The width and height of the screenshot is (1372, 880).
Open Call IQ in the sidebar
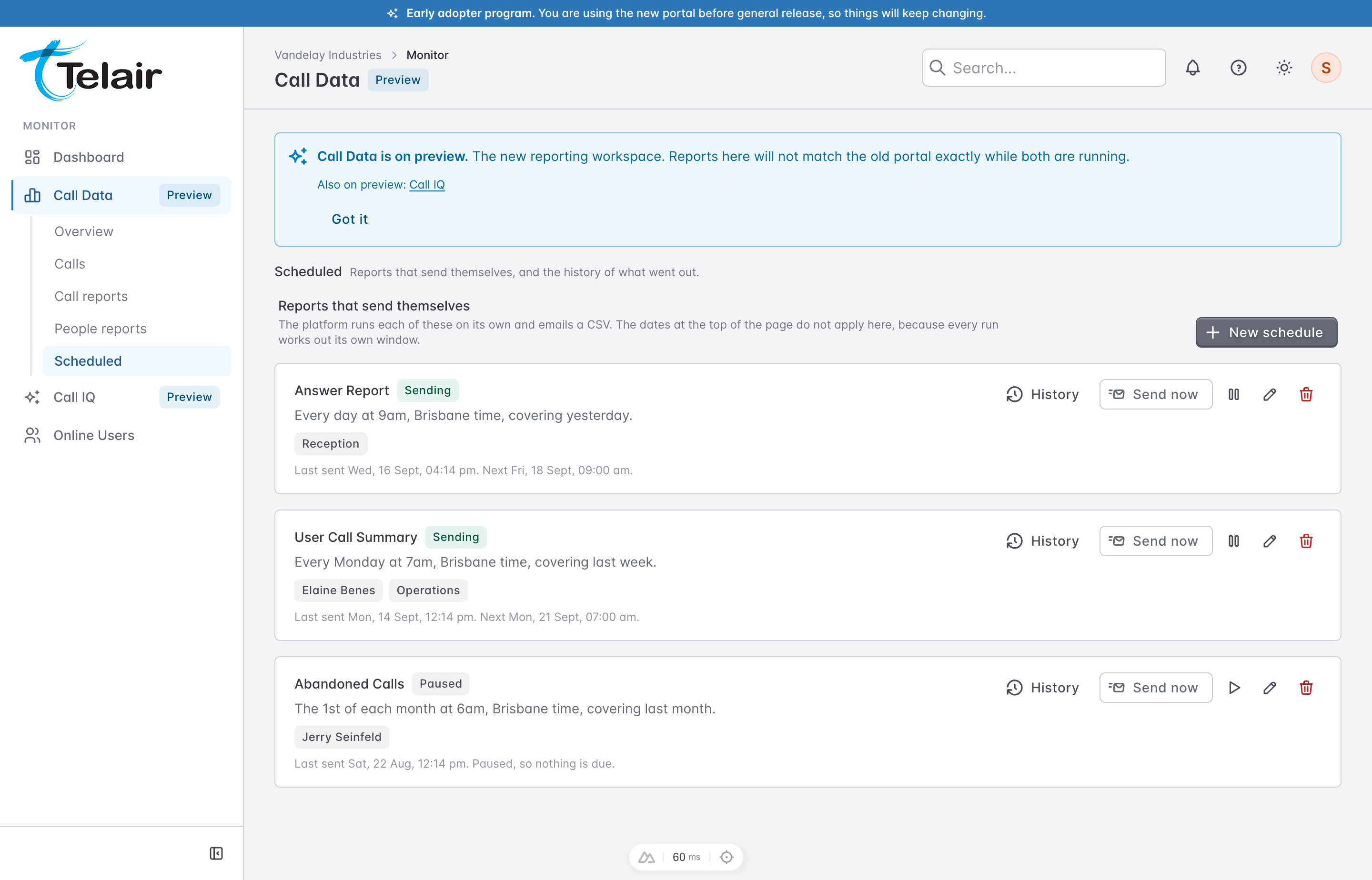121,397
